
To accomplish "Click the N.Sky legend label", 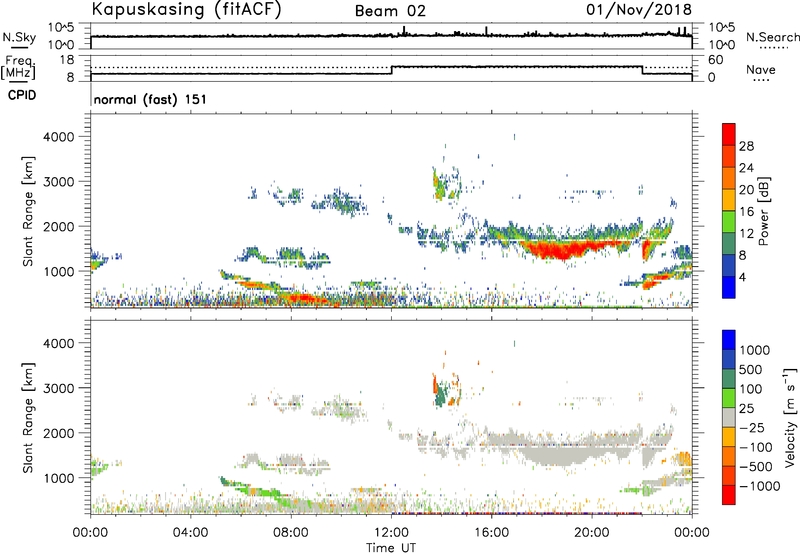I will 19,37.
